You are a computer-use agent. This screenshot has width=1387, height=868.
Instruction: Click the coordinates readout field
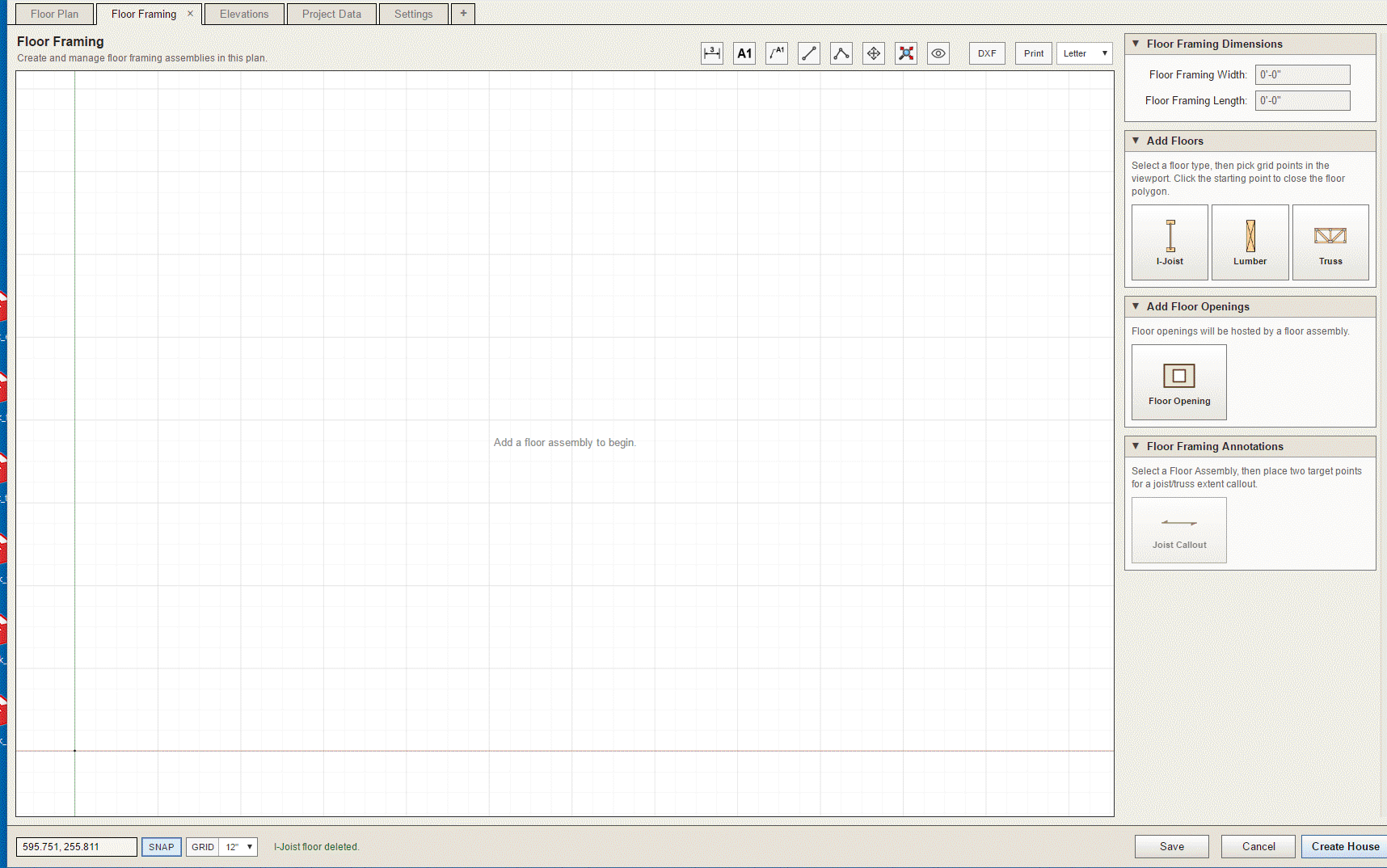(77, 847)
